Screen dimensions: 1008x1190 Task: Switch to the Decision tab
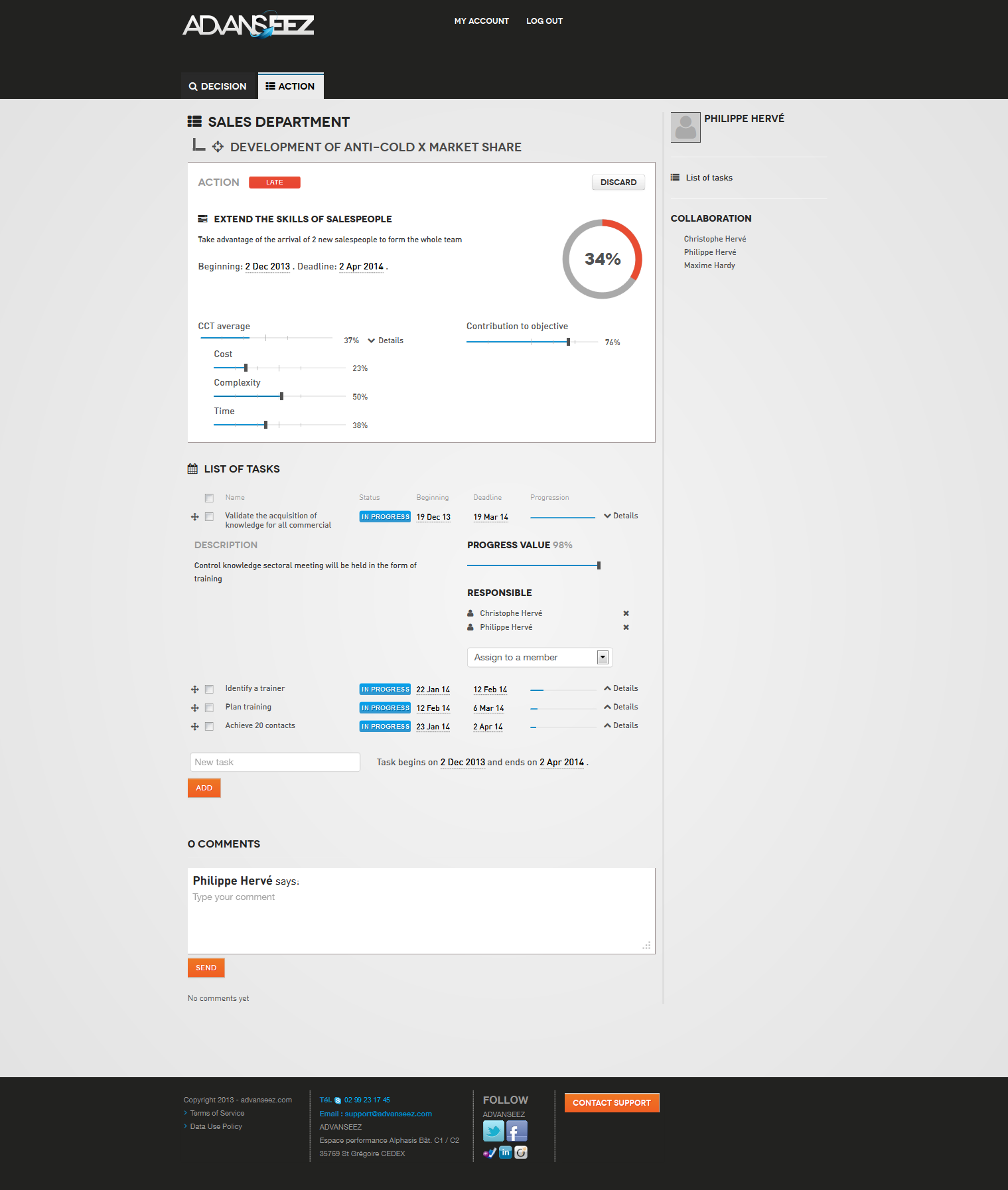218,86
